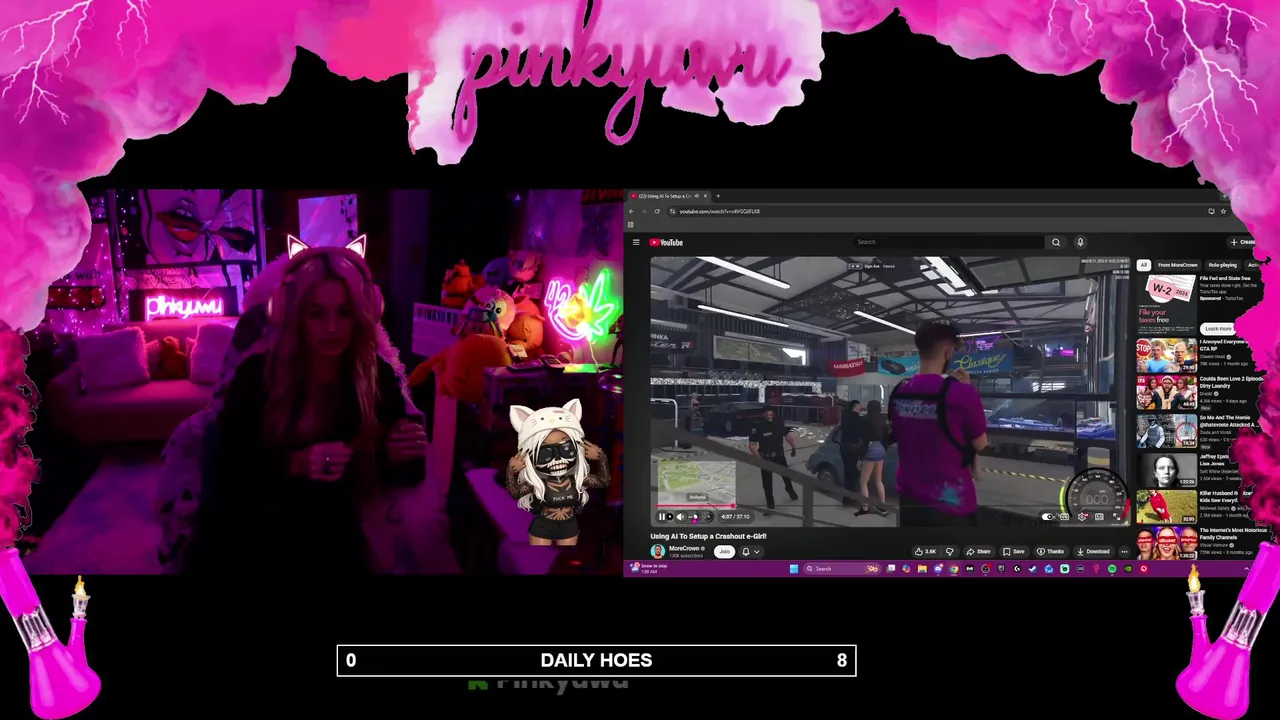The width and height of the screenshot is (1280, 720).
Task: Go back with the browser back arrow
Action: (x=631, y=211)
